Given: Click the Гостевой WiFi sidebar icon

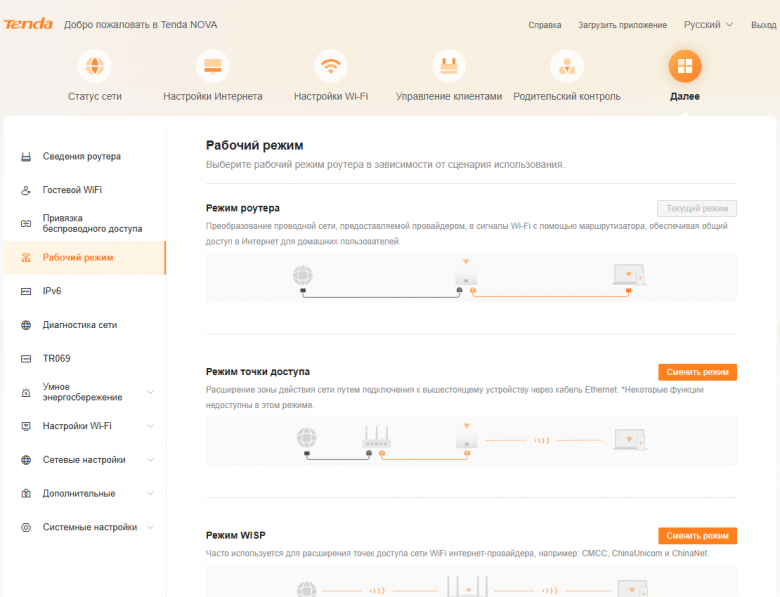Looking at the screenshot, I should [x=26, y=191].
